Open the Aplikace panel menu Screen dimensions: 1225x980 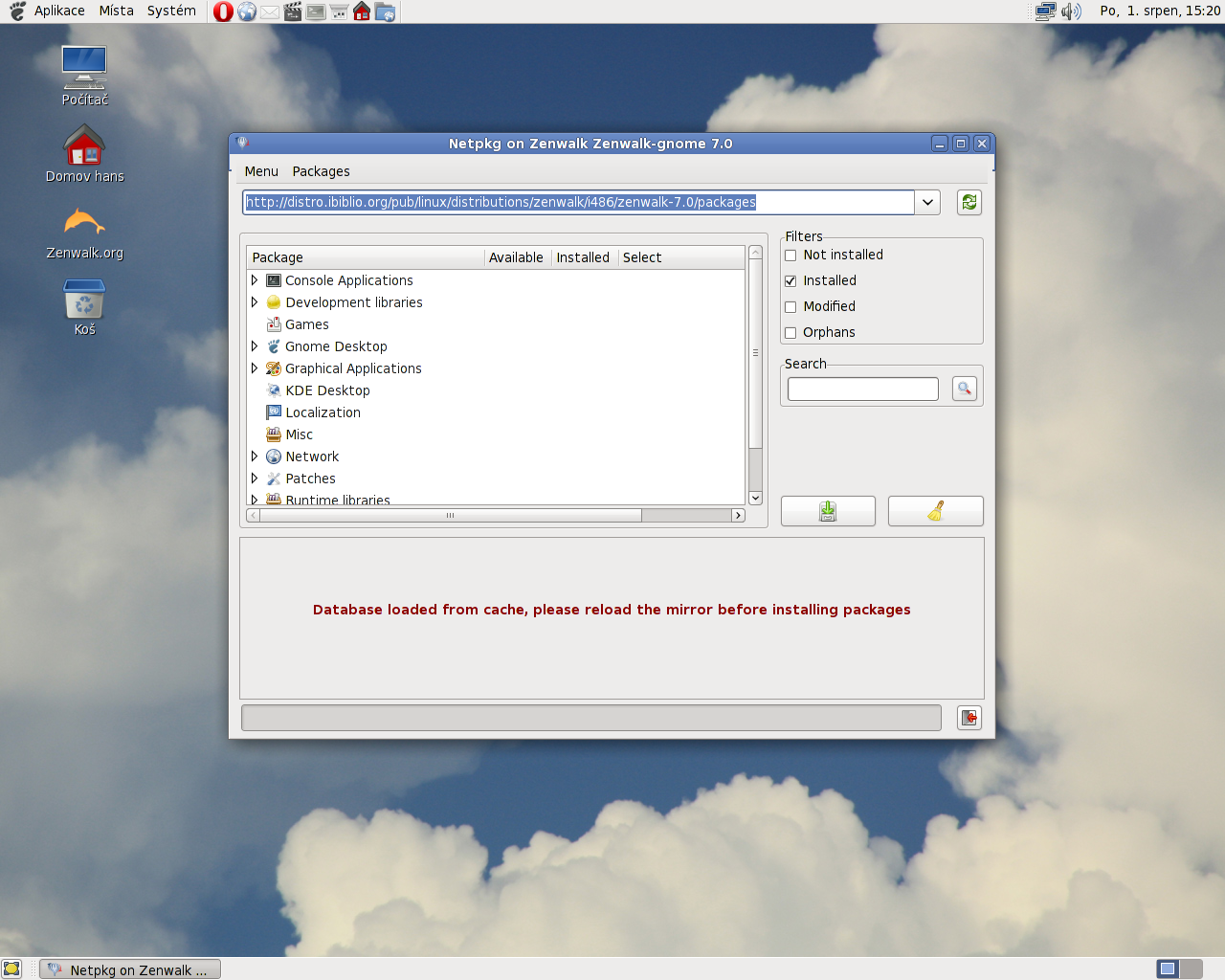59,11
